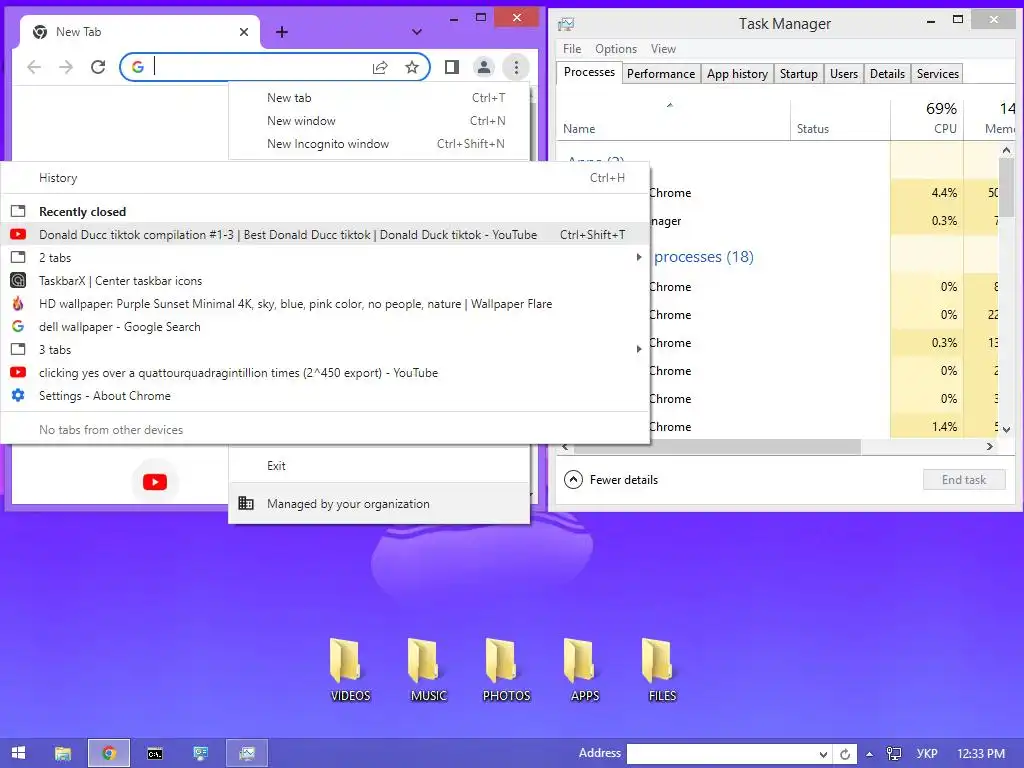Viewport: 1024px width, 768px height.
Task: Open the tab search chevron in Chrome
Action: (x=417, y=32)
